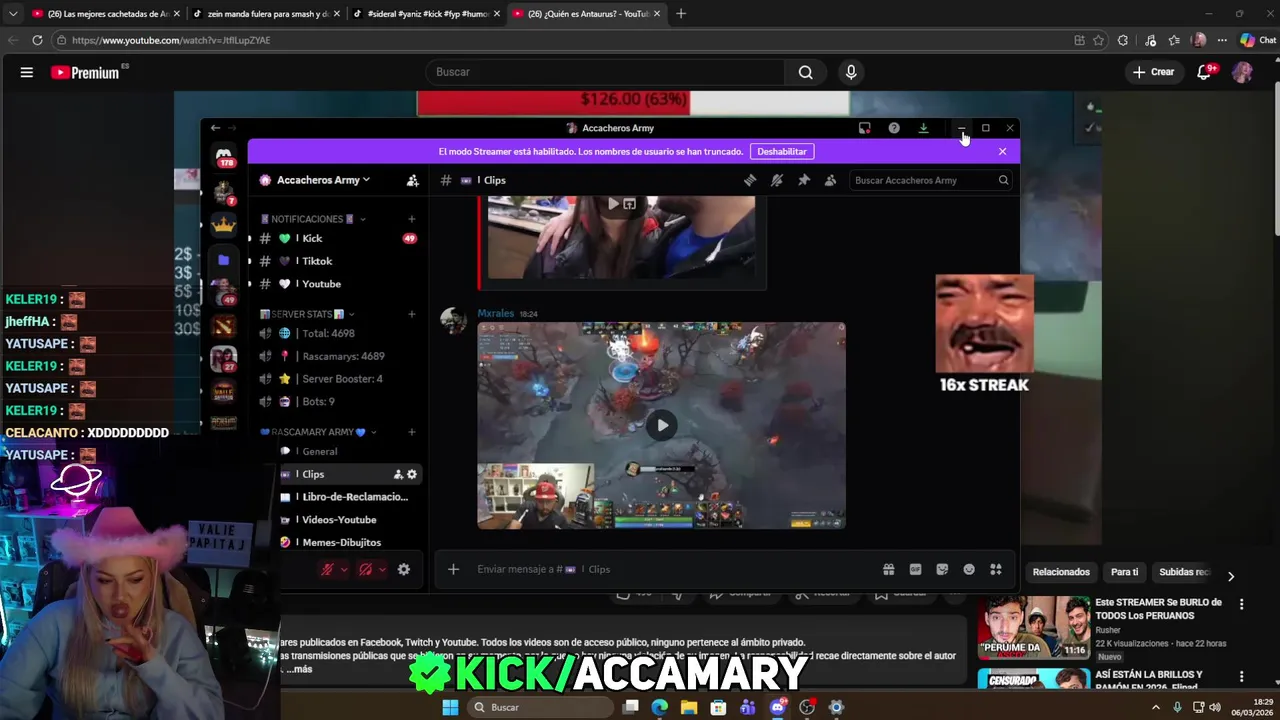1280x720 pixels.
Task: Open Discord user settings gear
Action: (404, 569)
